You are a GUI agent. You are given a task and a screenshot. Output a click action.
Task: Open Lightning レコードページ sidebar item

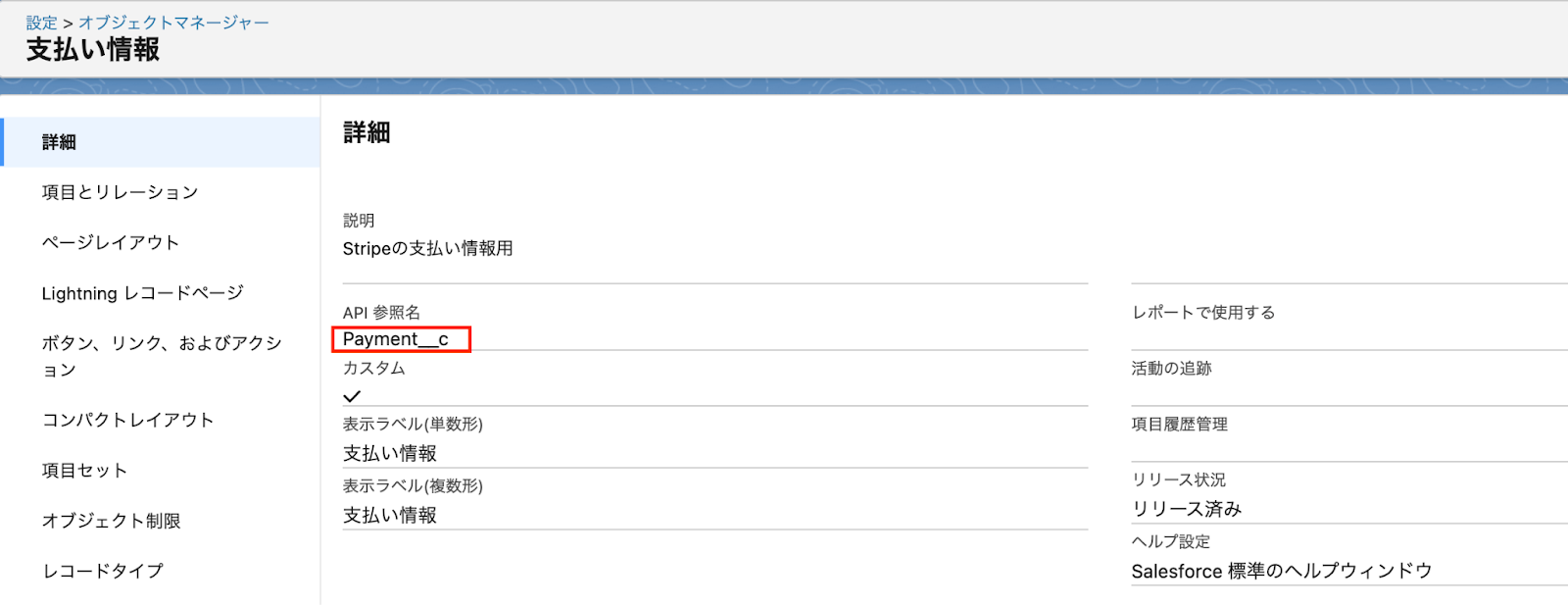pyautogui.click(x=142, y=293)
